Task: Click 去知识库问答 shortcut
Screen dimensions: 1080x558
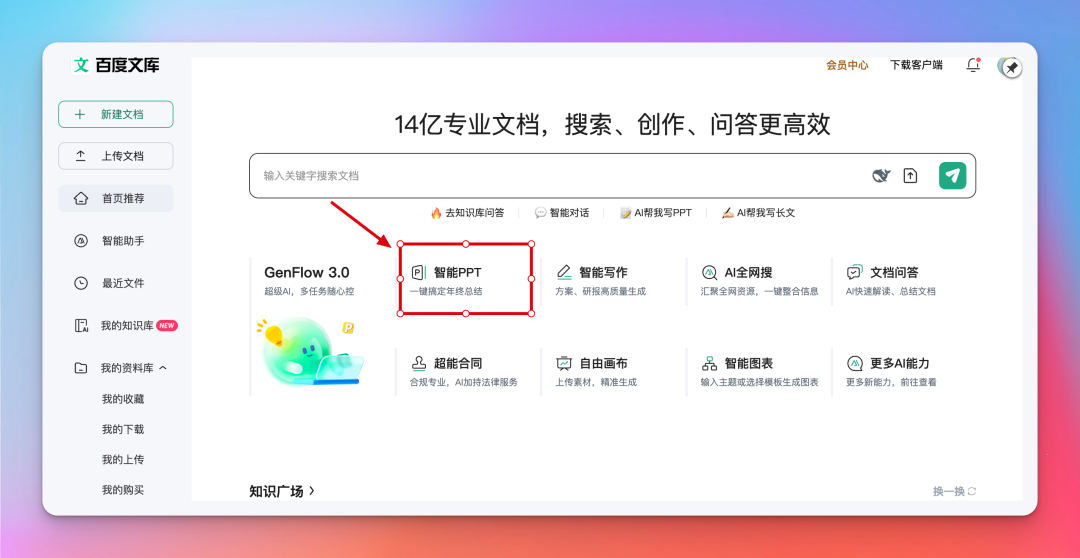Action: click(x=467, y=213)
